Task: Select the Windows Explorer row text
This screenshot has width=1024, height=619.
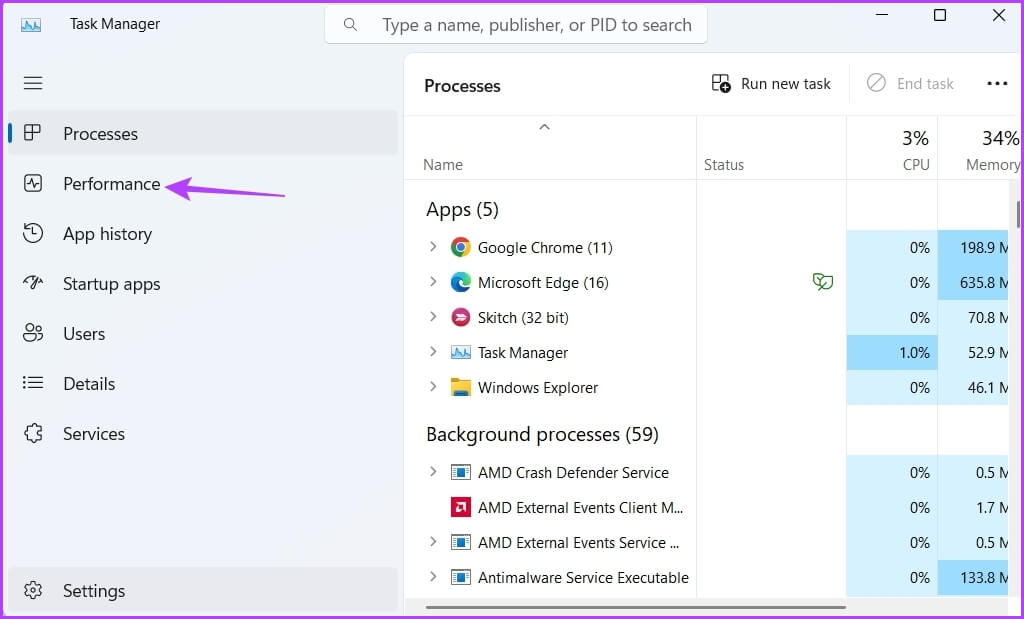Action: point(537,387)
